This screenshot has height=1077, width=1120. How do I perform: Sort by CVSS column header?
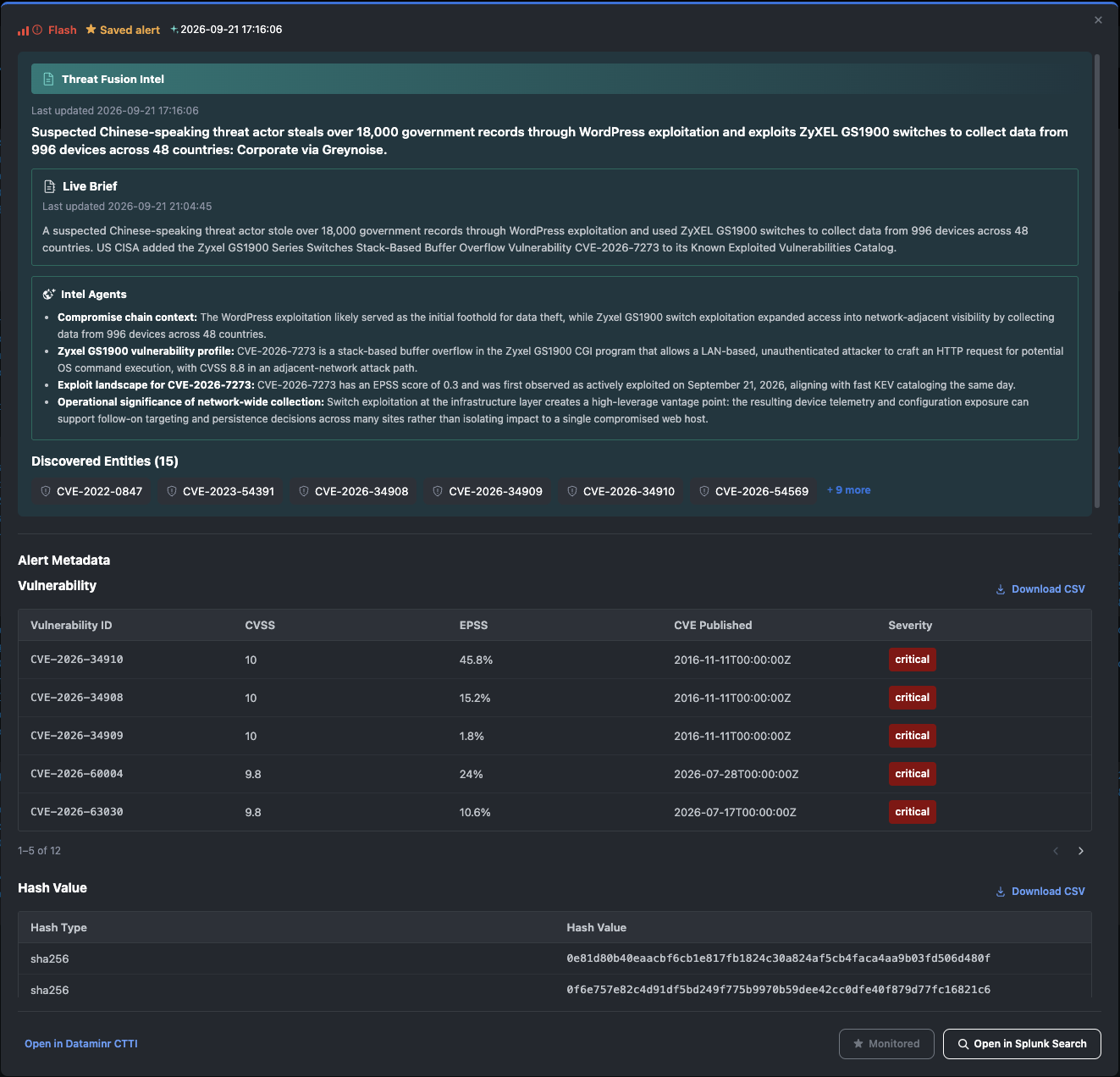[x=260, y=626]
